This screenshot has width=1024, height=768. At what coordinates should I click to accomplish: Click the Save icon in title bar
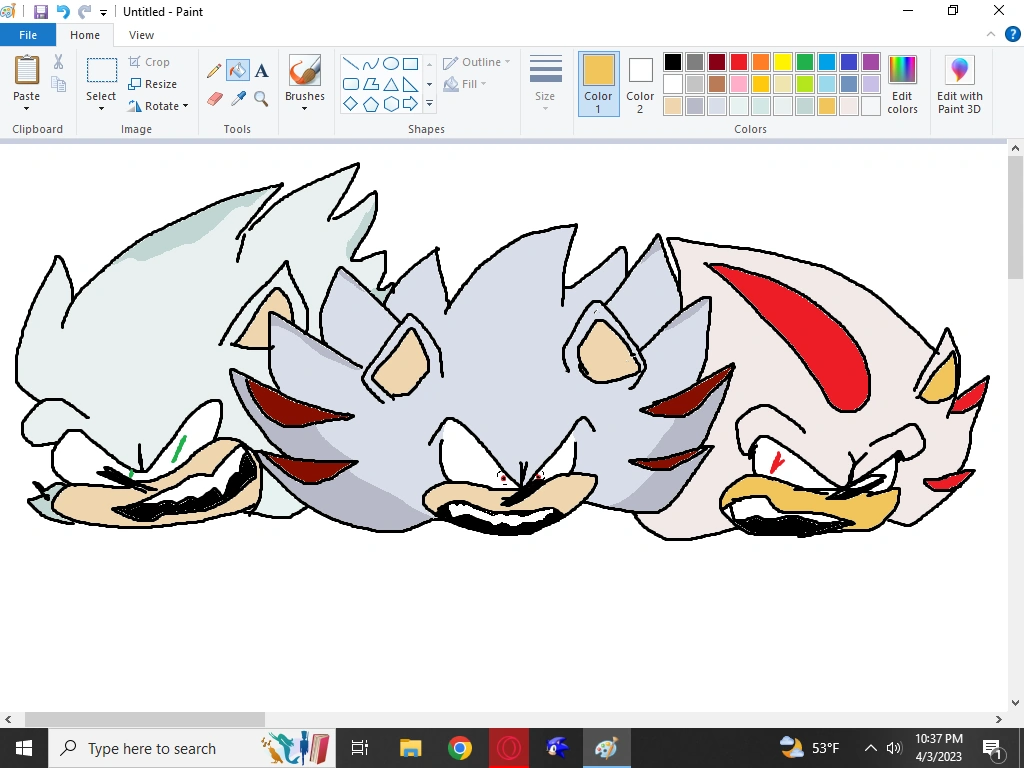coord(41,12)
